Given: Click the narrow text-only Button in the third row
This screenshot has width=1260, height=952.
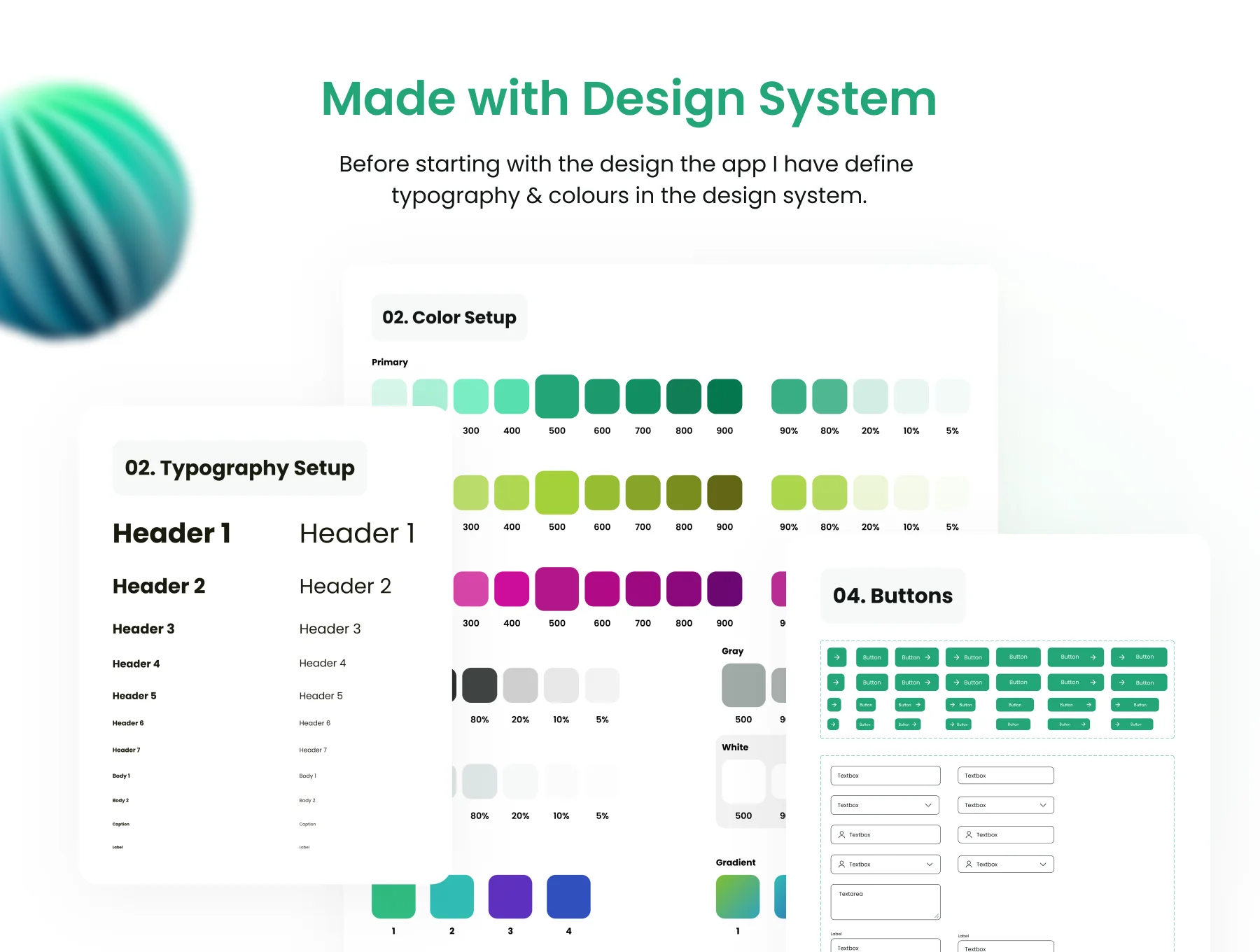Looking at the screenshot, I should tap(866, 705).
